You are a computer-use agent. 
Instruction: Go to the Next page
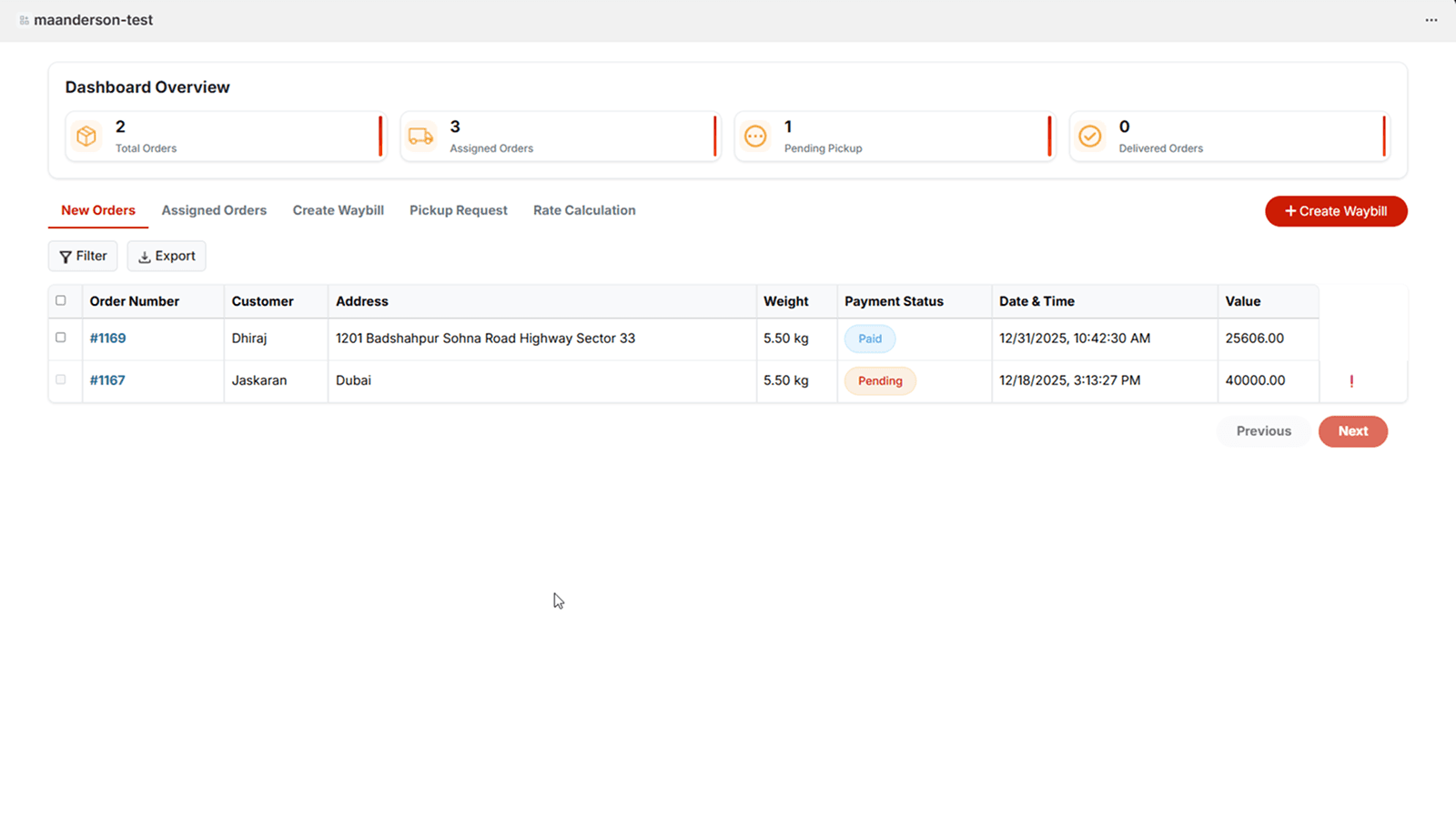point(1353,431)
